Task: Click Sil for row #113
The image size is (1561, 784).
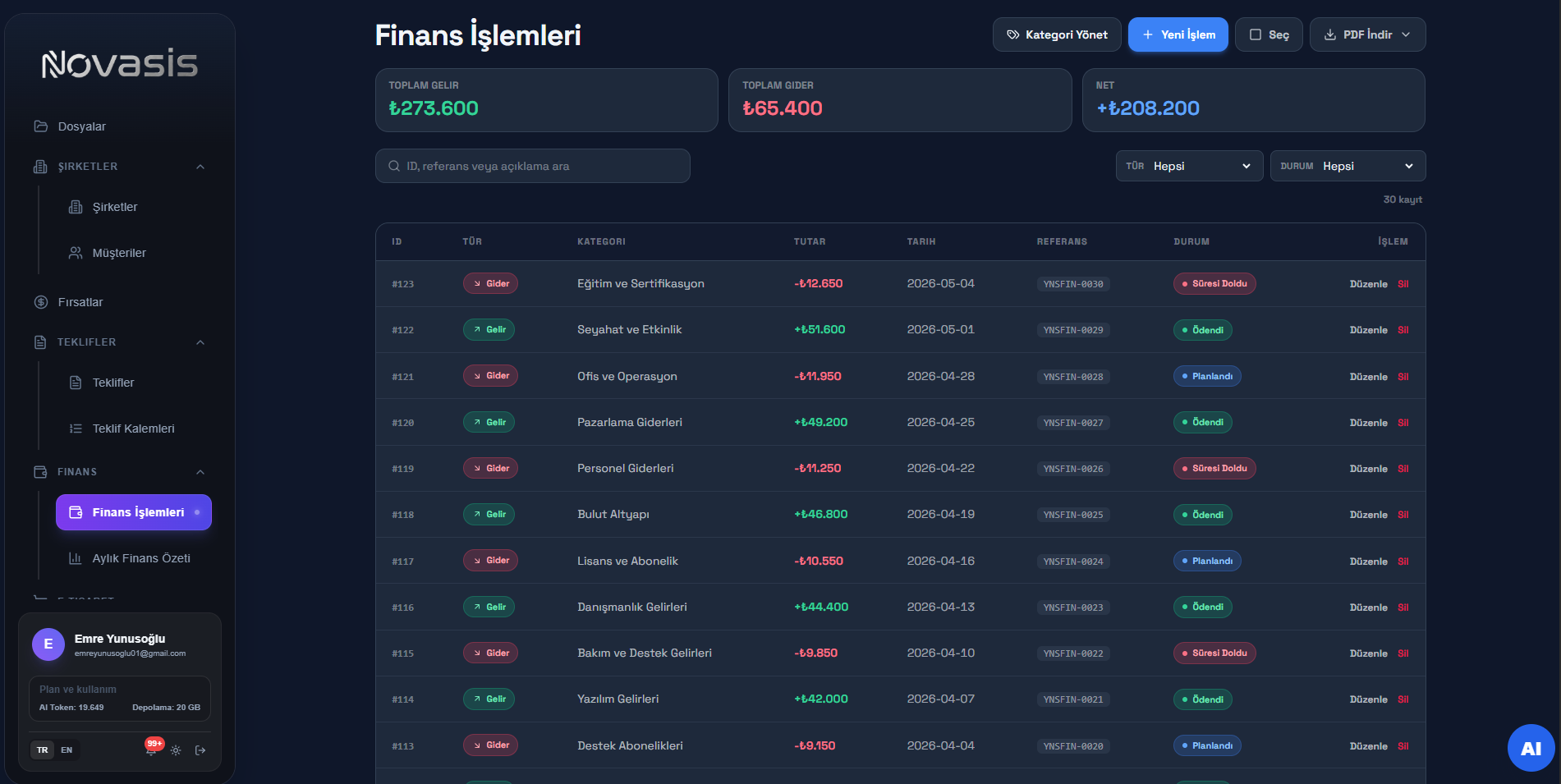Action: [1403, 746]
